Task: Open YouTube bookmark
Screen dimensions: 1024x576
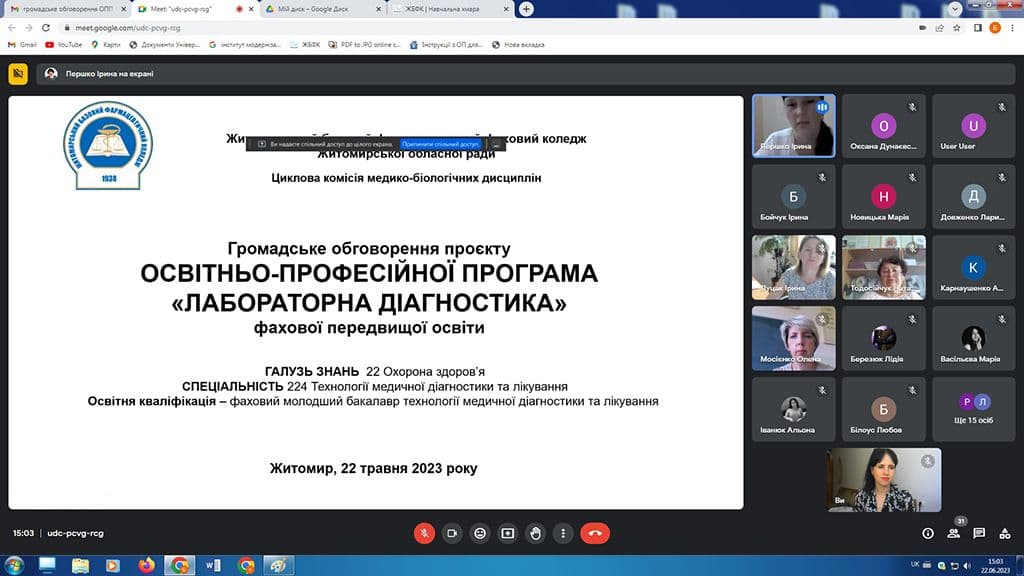Action: pos(64,45)
